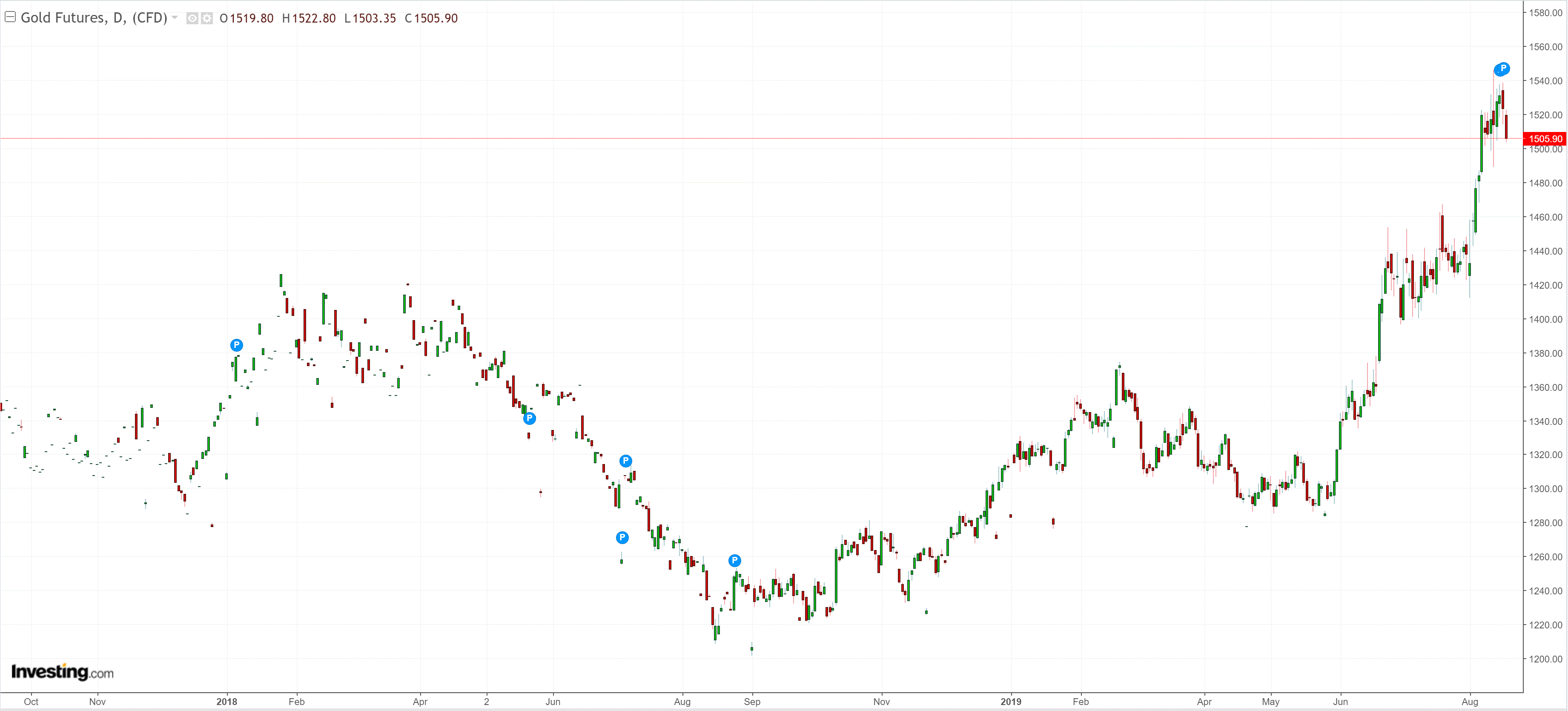Click P marker near January 2018
Screen dimensions: 1568x711
(x=237, y=345)
